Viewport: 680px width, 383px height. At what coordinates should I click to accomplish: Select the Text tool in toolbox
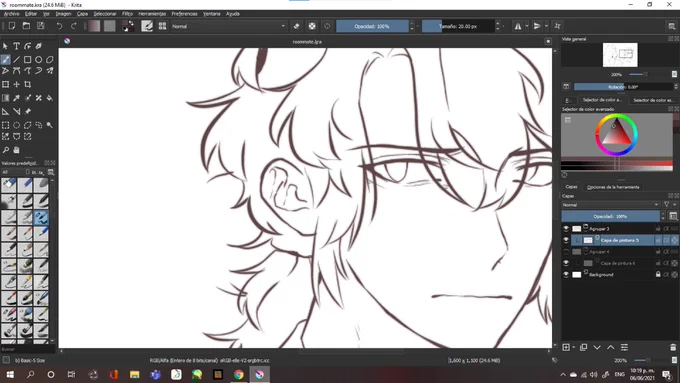16,46
